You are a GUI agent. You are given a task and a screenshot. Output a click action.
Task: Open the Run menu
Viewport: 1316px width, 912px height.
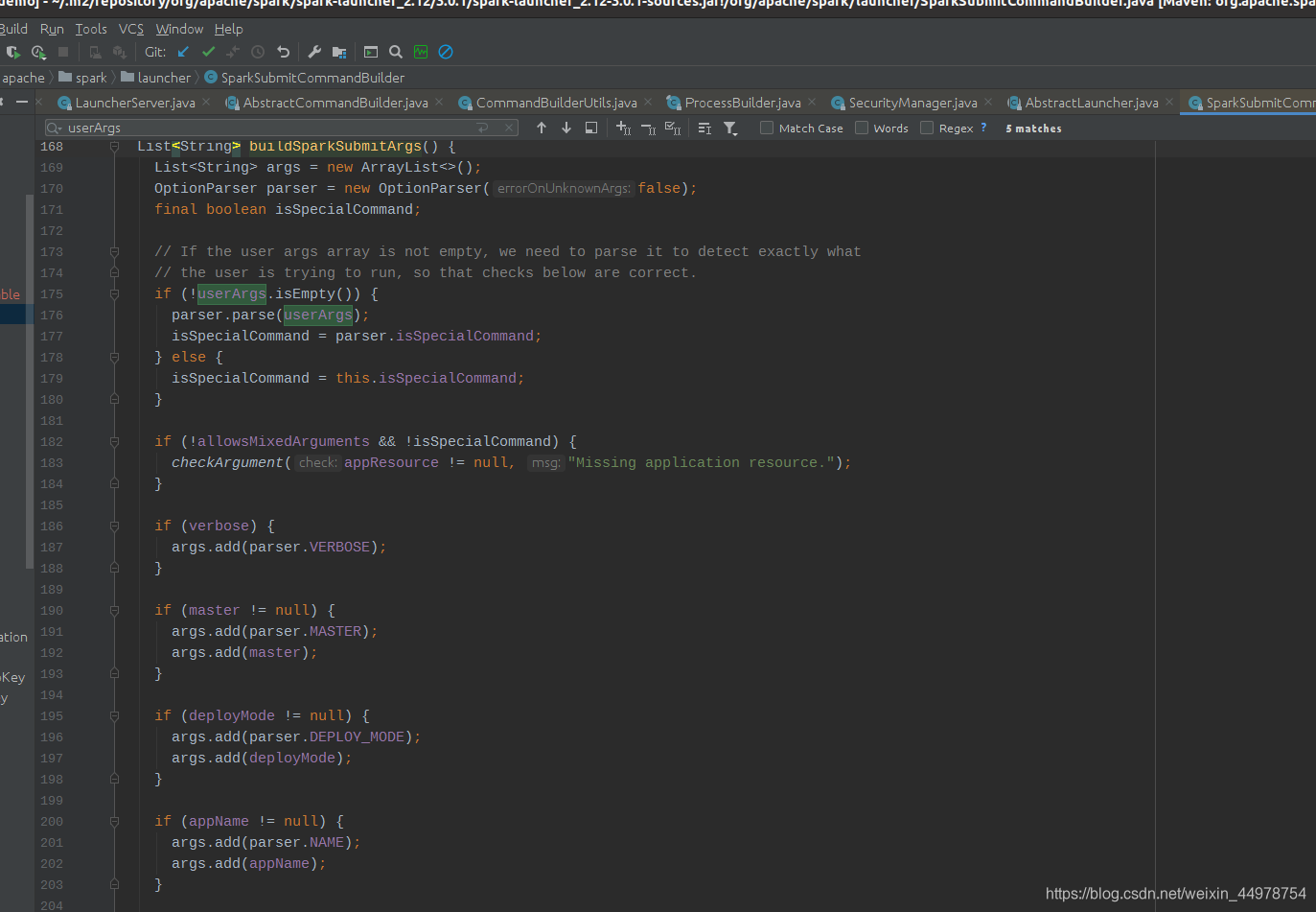click(52, 29)
